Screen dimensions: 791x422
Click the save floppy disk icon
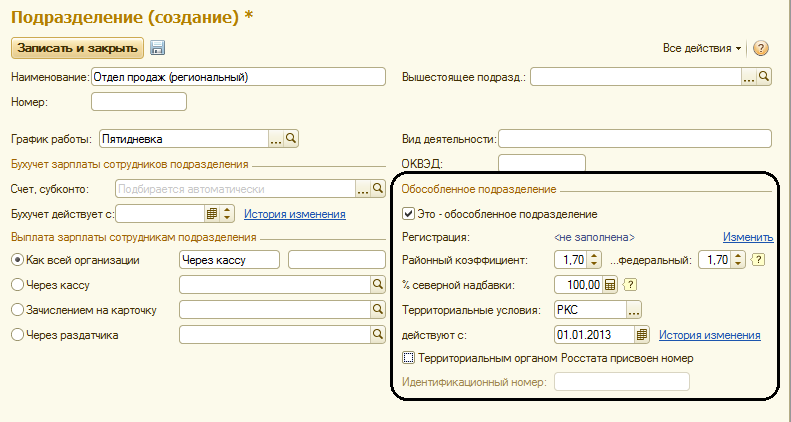point(158,48)
